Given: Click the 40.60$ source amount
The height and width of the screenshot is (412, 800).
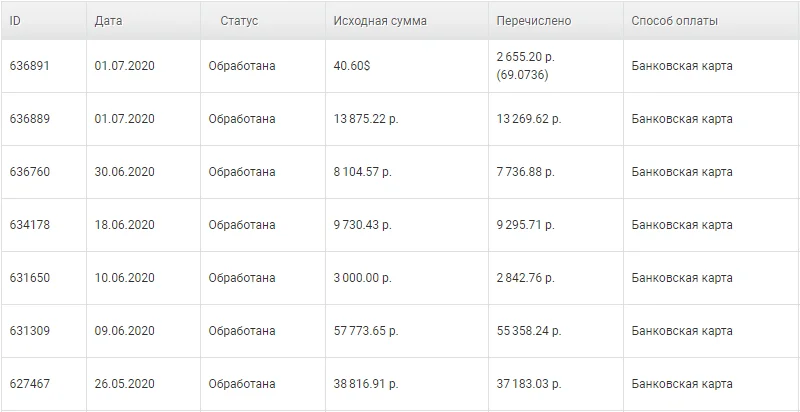Looking at the screenshot, I should click(x=352, y=66).
